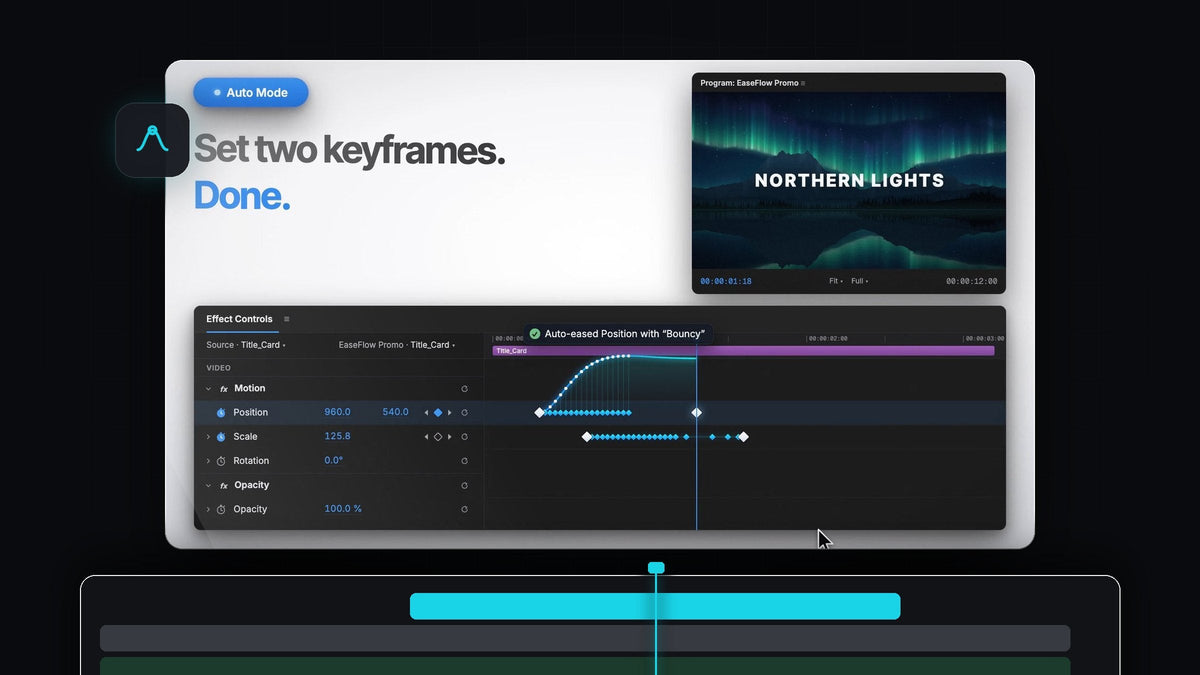Click the VIDEO section header
The image size is (1200, 675).
pos(218,368)
